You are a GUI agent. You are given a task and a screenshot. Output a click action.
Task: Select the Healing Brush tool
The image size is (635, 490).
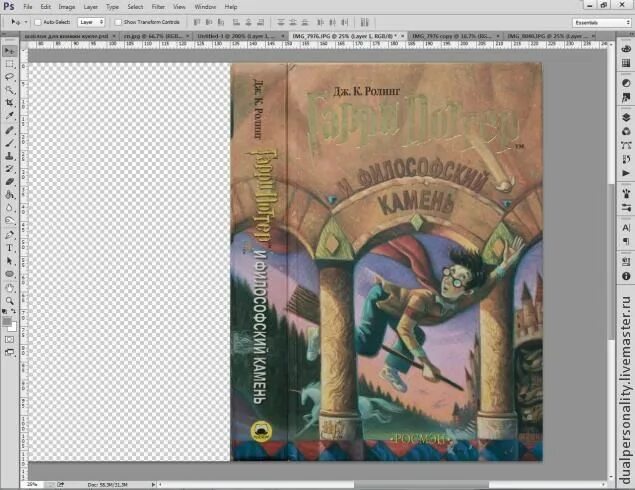[9, 130]
